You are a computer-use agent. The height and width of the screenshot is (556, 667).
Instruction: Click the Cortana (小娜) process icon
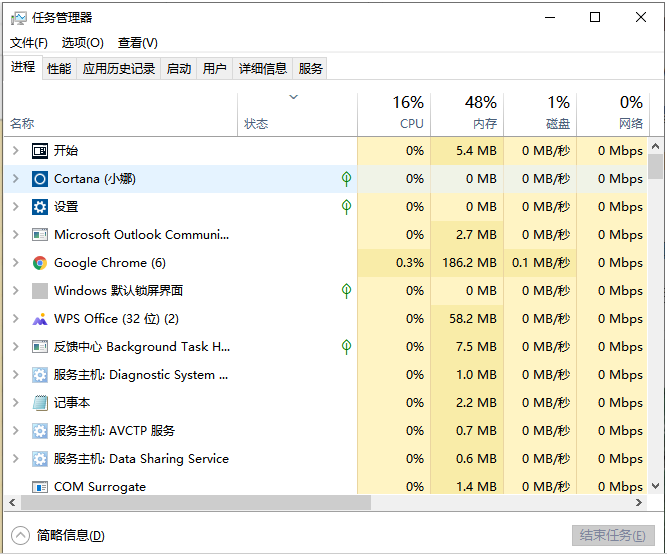(40, 179)
